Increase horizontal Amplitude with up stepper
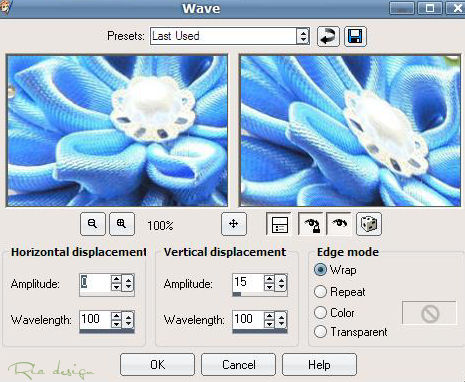 click(116, 279)
